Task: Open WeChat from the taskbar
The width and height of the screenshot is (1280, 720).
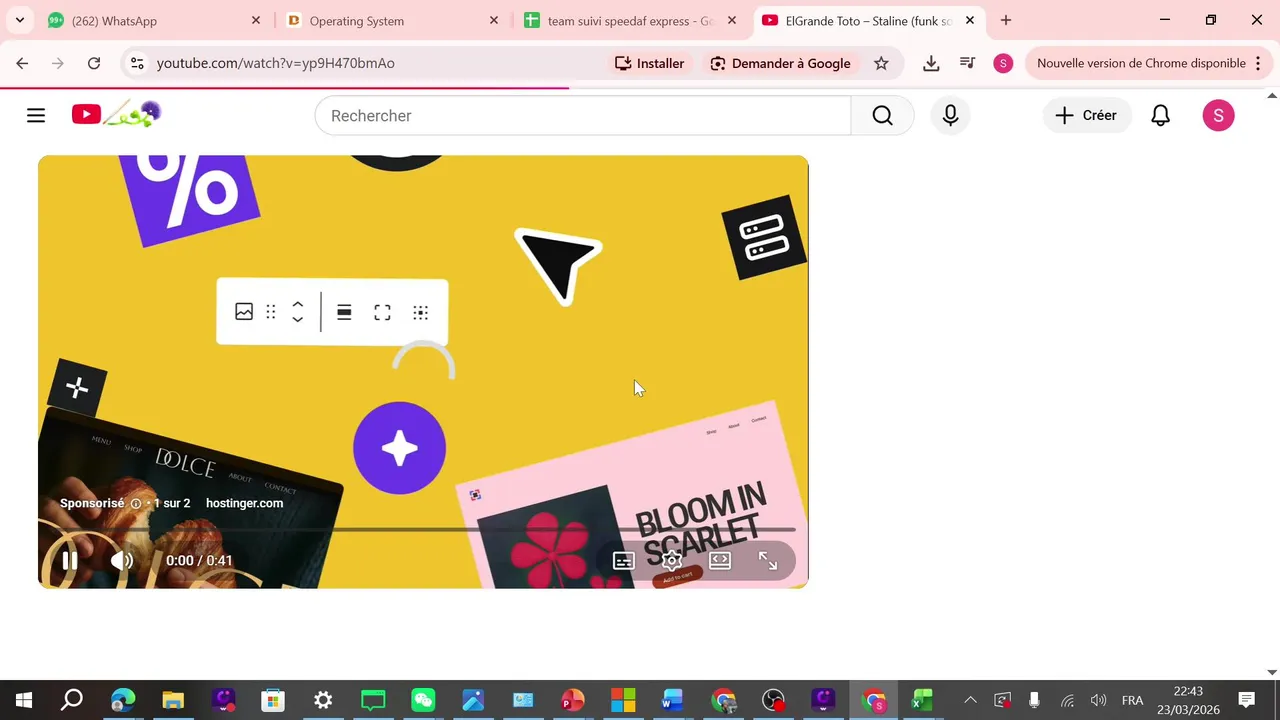Action: pos(423,700)
